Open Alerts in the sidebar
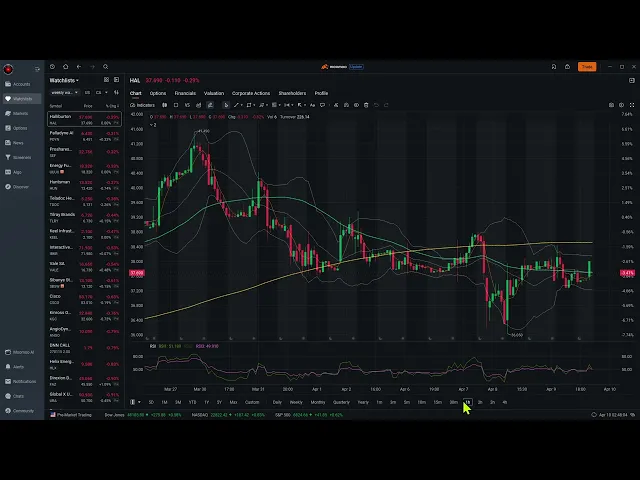 click(x=15, y=367)
